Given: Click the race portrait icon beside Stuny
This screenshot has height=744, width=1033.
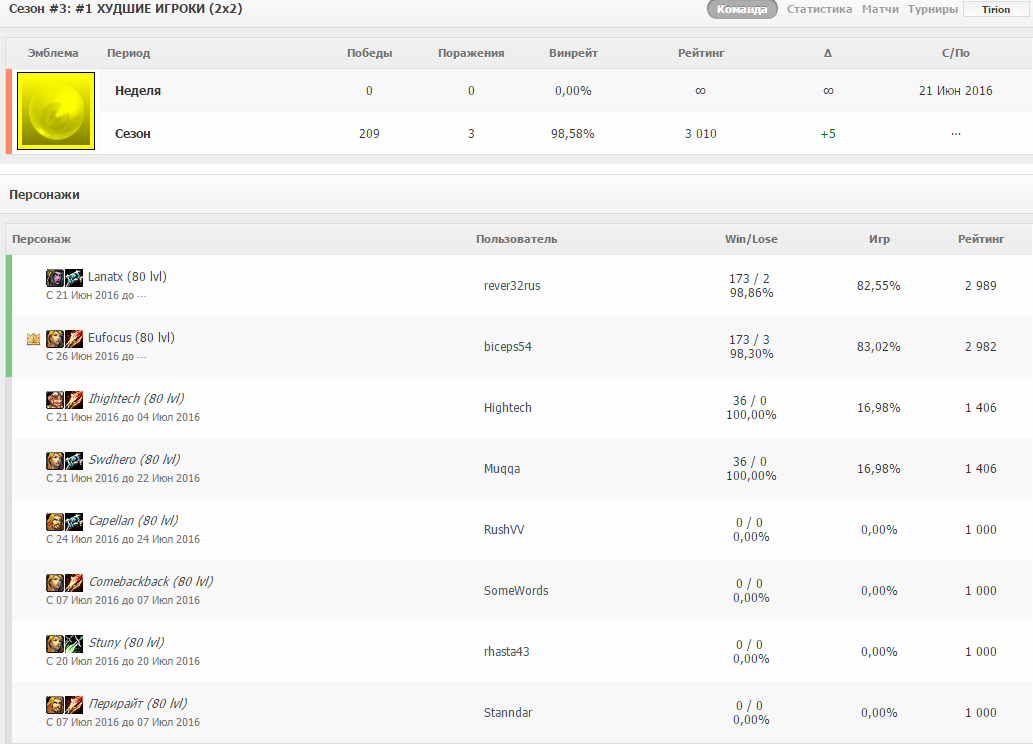Looking at the screenshot, I should point(55,643).
